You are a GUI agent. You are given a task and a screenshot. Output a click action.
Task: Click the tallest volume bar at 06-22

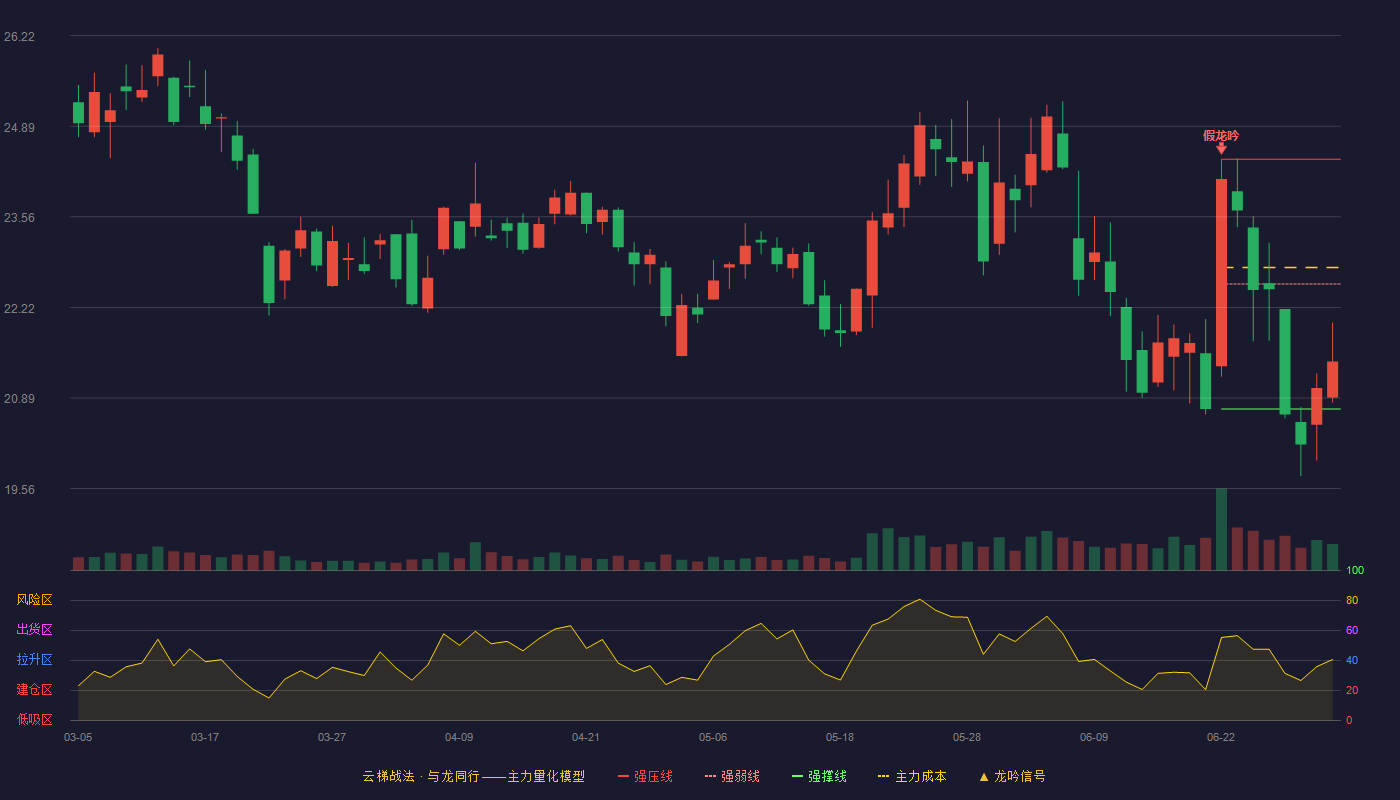click(x=1221, y=529)
